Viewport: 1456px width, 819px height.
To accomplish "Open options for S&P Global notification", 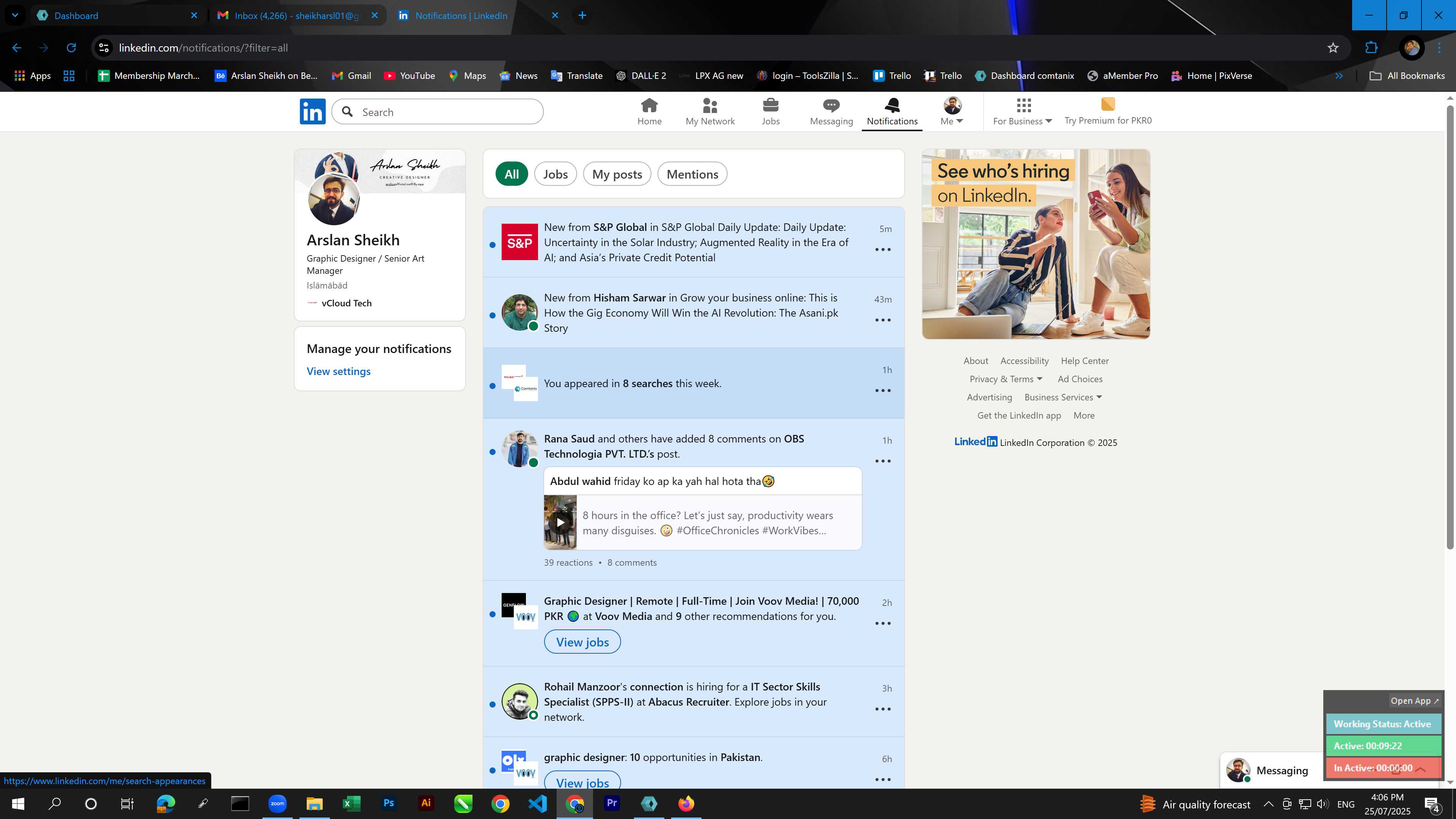I will 883,249.
